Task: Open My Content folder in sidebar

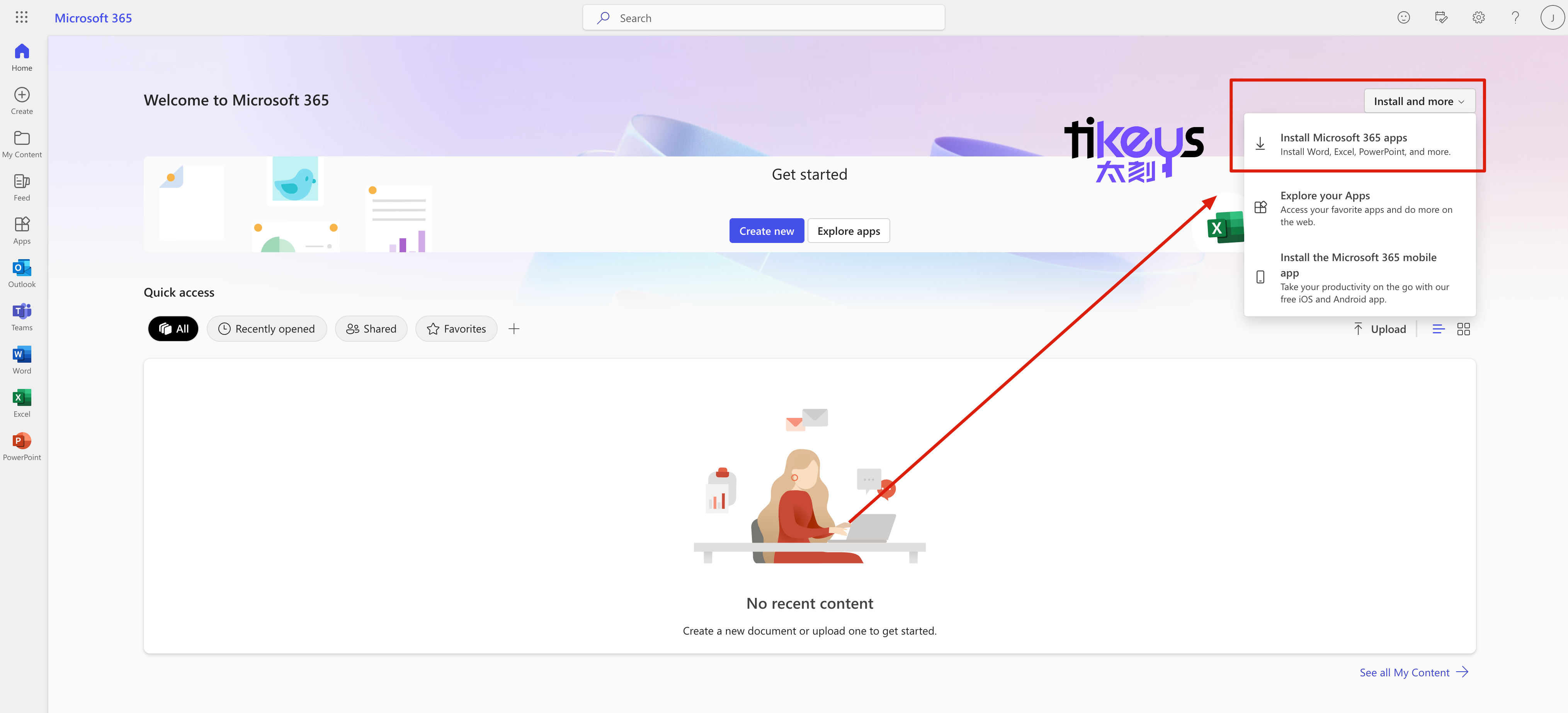Action: [x=22, y=144]
